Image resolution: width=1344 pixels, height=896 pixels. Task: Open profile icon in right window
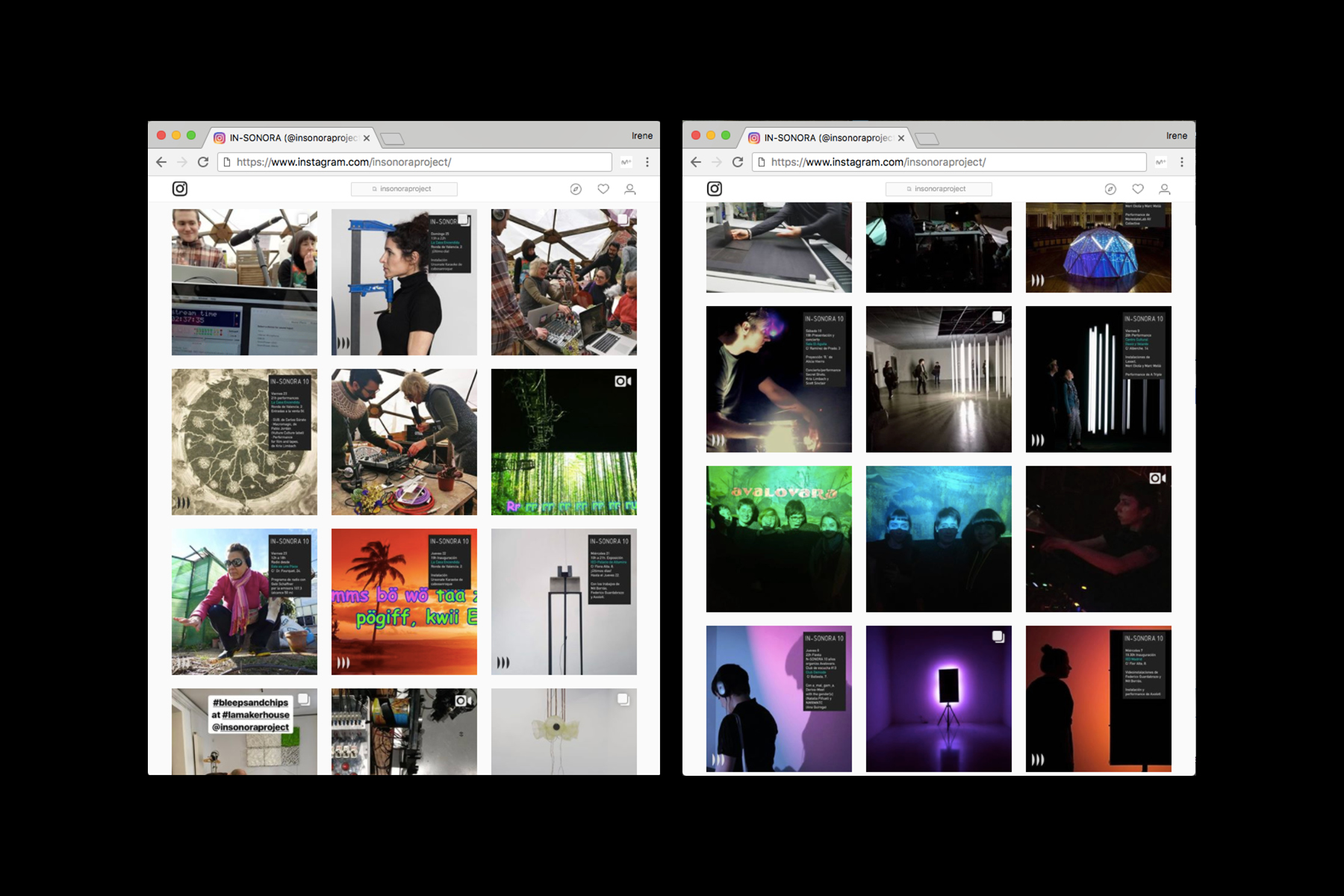tap(1165, 189)
